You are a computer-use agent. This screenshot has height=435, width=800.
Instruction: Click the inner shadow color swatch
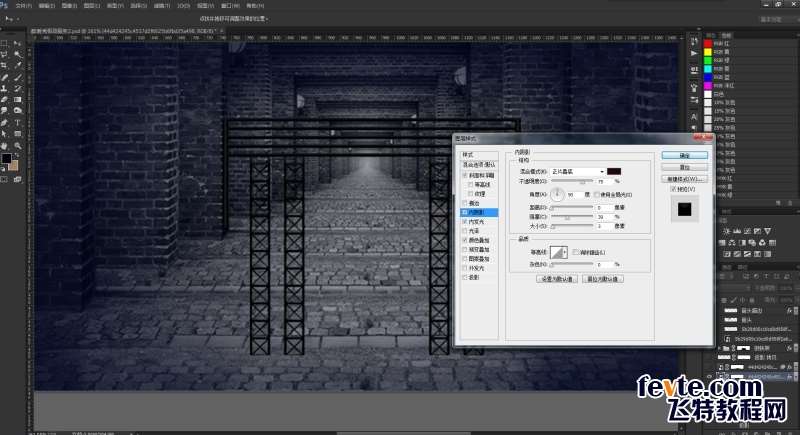coord(615,171)
